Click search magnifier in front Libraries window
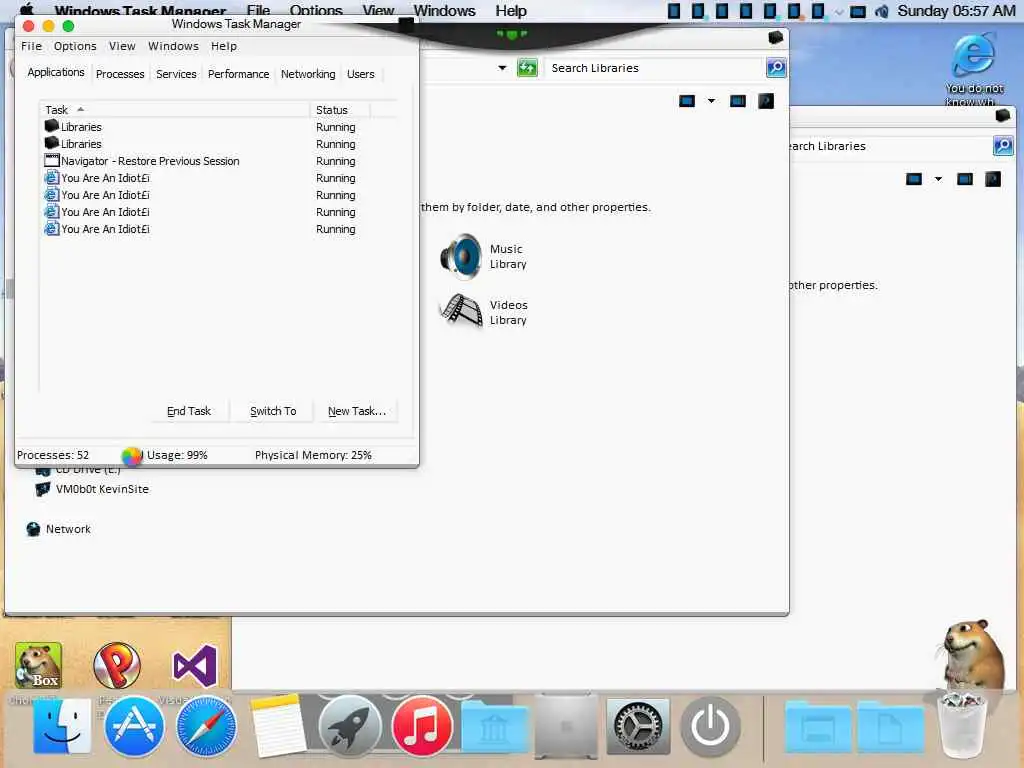1024x768 pixels. pyautogui.click(x=776, y=68)
